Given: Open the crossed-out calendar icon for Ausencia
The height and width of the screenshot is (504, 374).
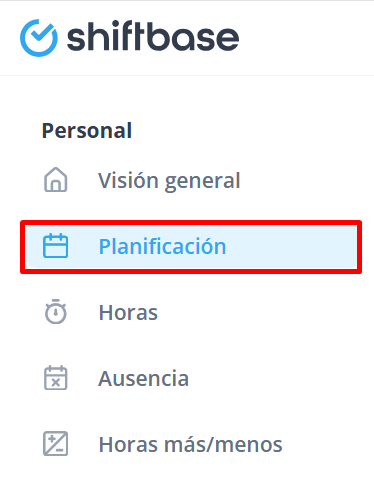Looking at the screenshot, I should pos(56,378).
